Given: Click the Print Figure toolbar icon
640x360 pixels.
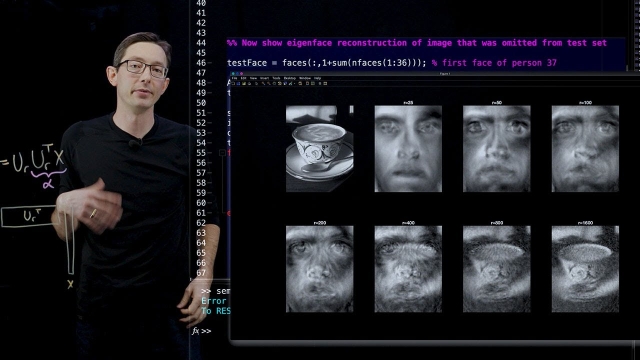Looking at the screenshot, I should point(249,83).
